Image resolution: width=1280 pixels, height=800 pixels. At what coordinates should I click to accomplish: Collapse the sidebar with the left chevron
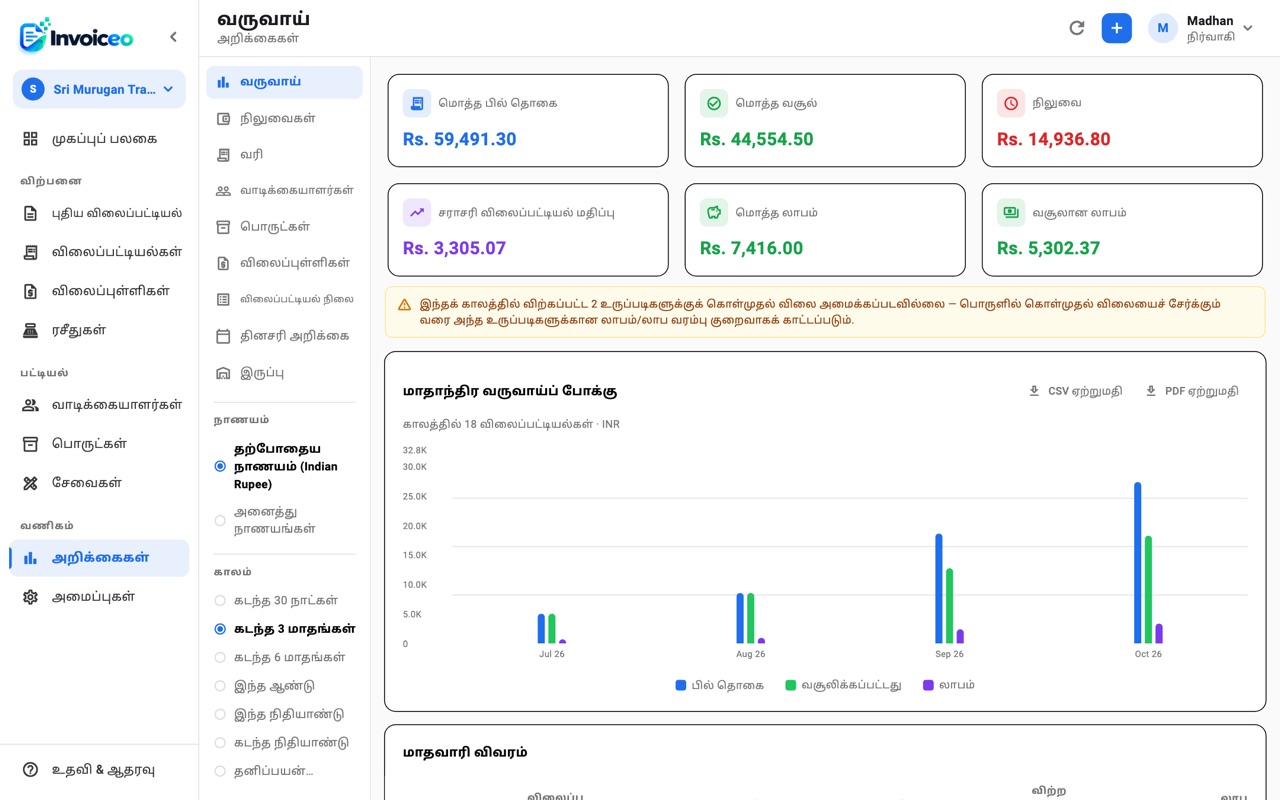pos(173,37)
